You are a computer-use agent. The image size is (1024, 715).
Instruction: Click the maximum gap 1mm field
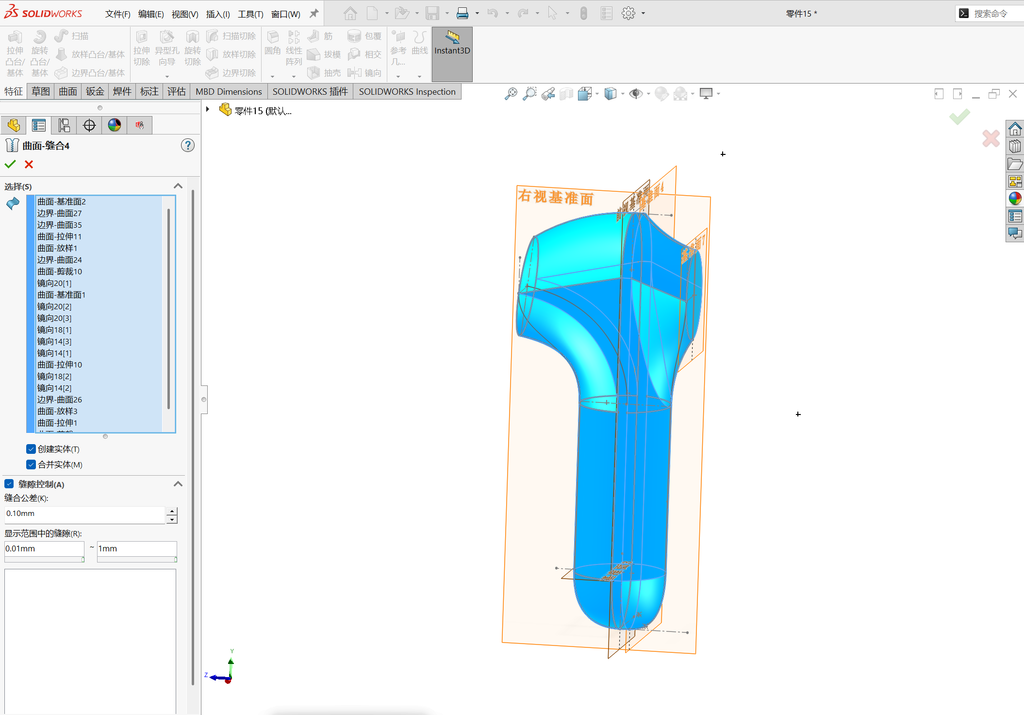[x=137, y=549]
